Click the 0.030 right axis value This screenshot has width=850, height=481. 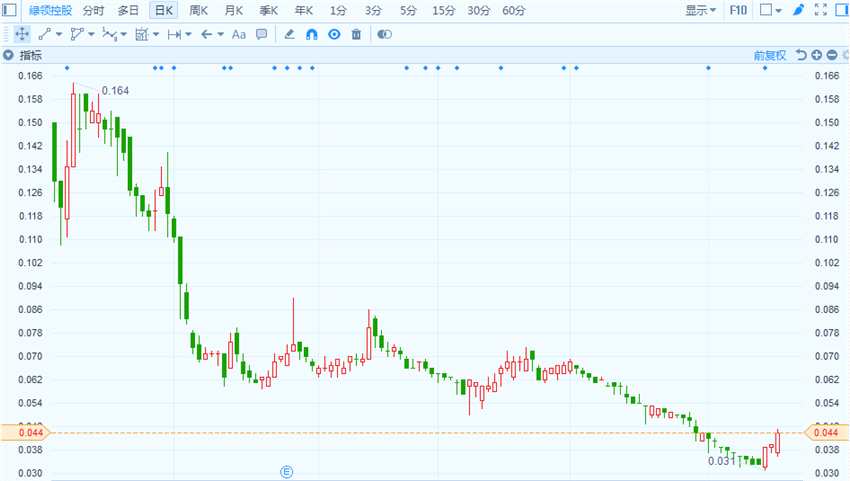coord(827,473)
